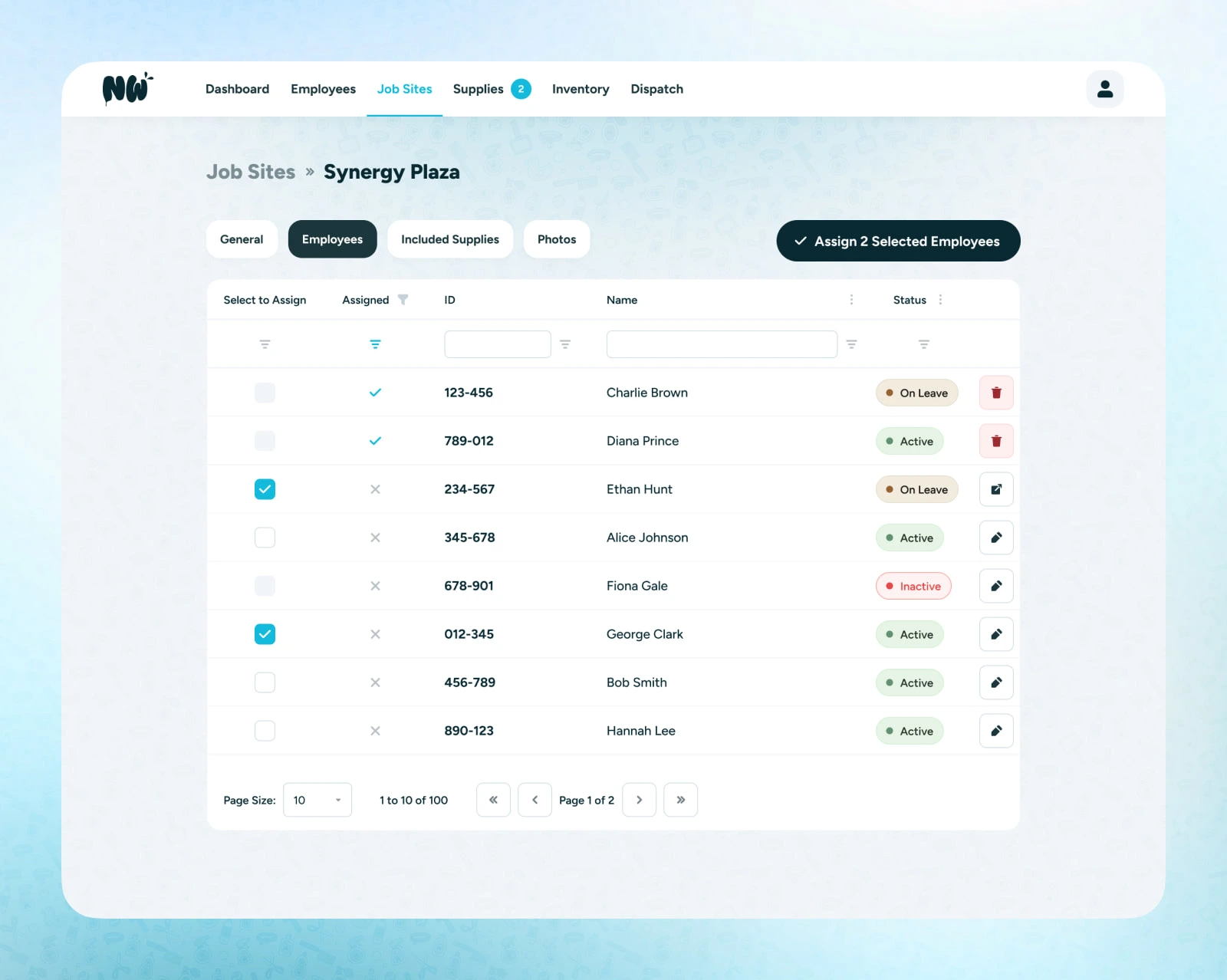Click the On Leave badge for Charlie Brown
The width and height of the screenshot is (1227, 980).
[x=916, y=393]
